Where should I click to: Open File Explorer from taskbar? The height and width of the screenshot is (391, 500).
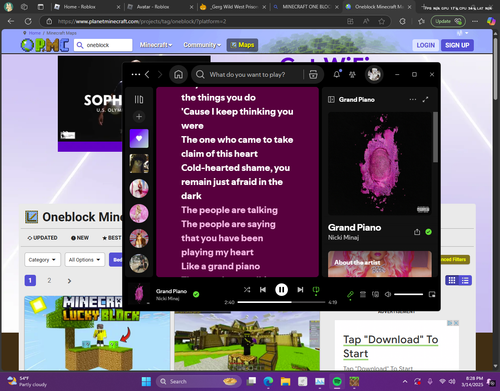[285, 381]
